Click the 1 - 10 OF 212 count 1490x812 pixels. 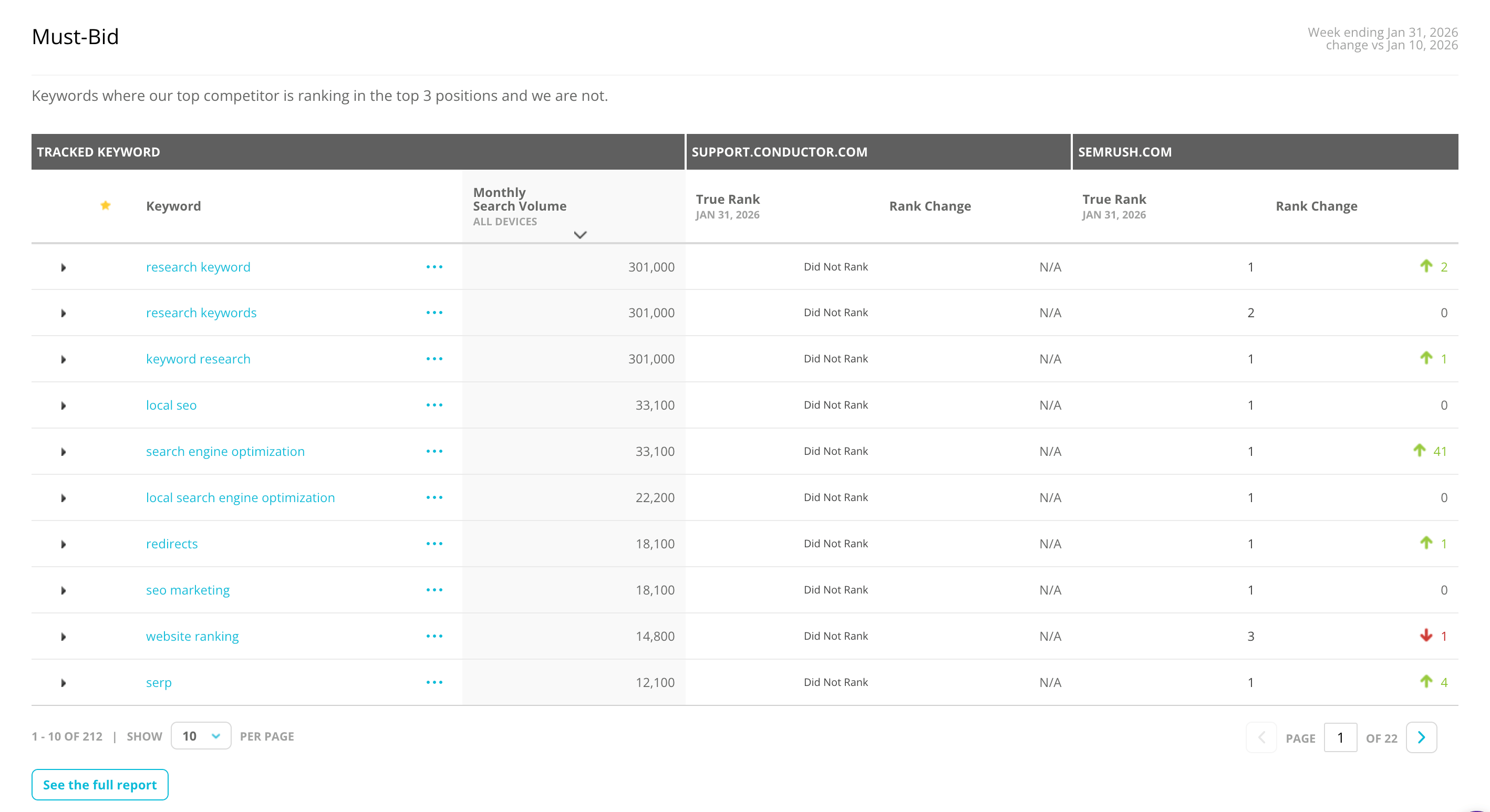pyautogui.click(x=67, y=736)
